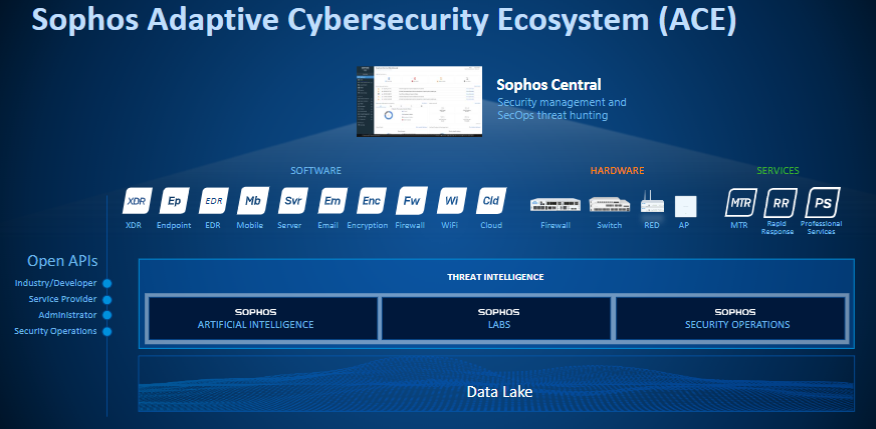This screenshot has width=876, height=429.
Task: Click the Sophos Labs box
Action: point(496,318)
